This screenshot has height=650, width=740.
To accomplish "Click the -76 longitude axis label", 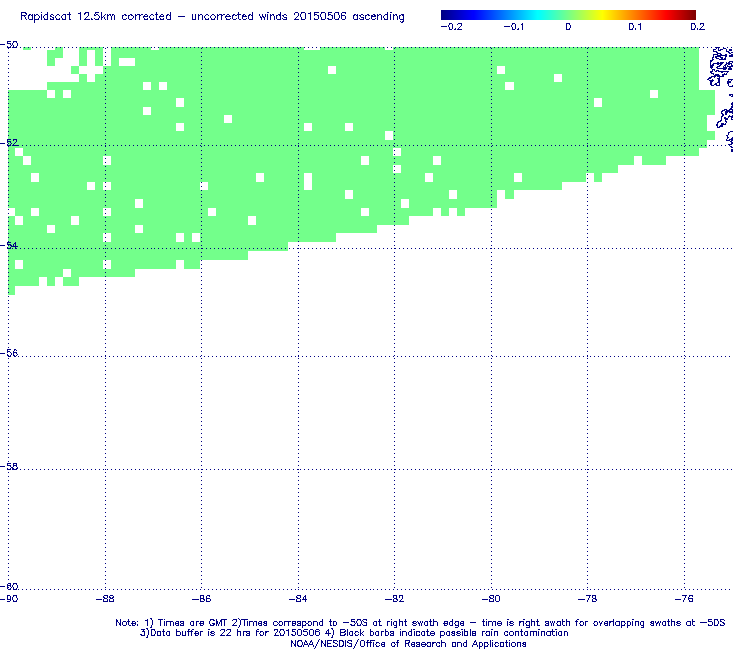I will [x=684, y=599].
